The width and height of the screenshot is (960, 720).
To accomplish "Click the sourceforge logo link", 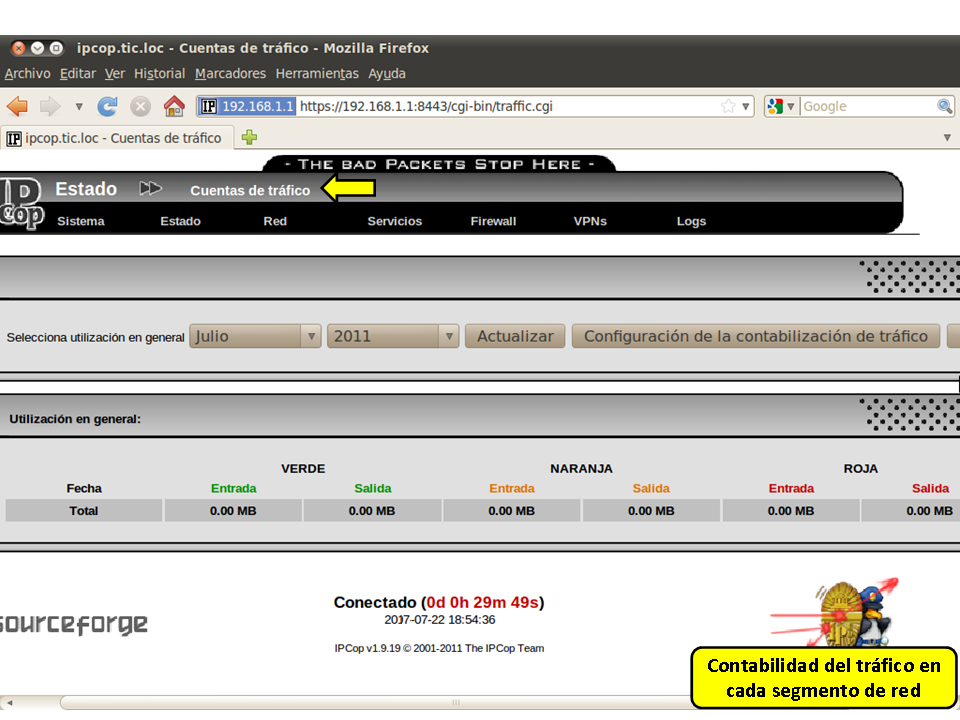I will coord(72,625).
